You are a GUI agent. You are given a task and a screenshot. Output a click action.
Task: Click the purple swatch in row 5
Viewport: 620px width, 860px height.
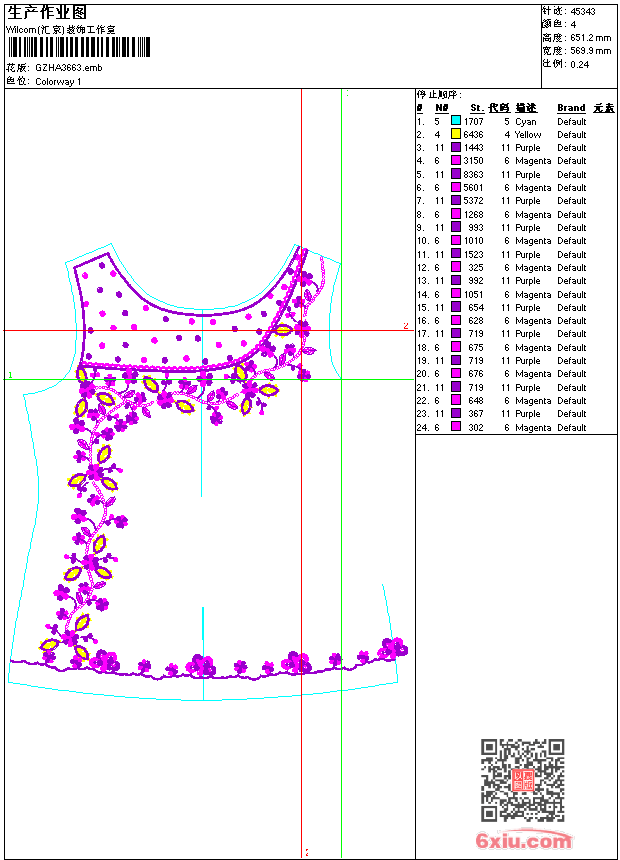pos(456,174)
